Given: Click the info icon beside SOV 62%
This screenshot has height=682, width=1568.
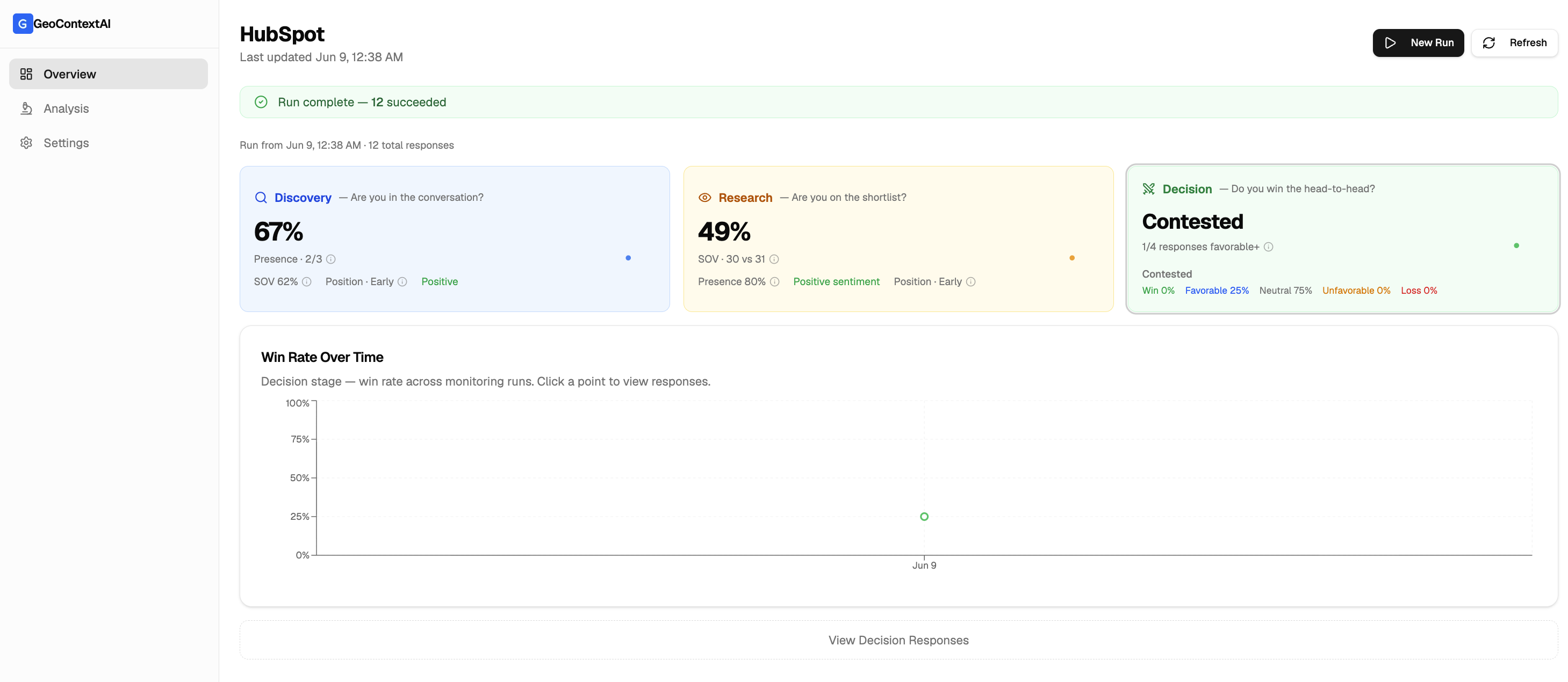Looking at the screenshot, I should point(307,282).
